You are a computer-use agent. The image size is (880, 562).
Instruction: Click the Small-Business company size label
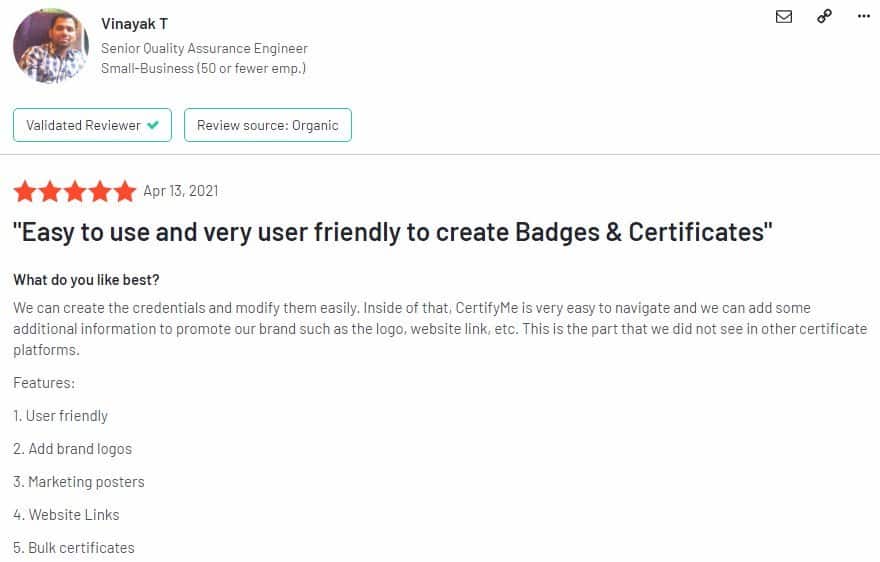pyautogui.click(x=203, y=68)
